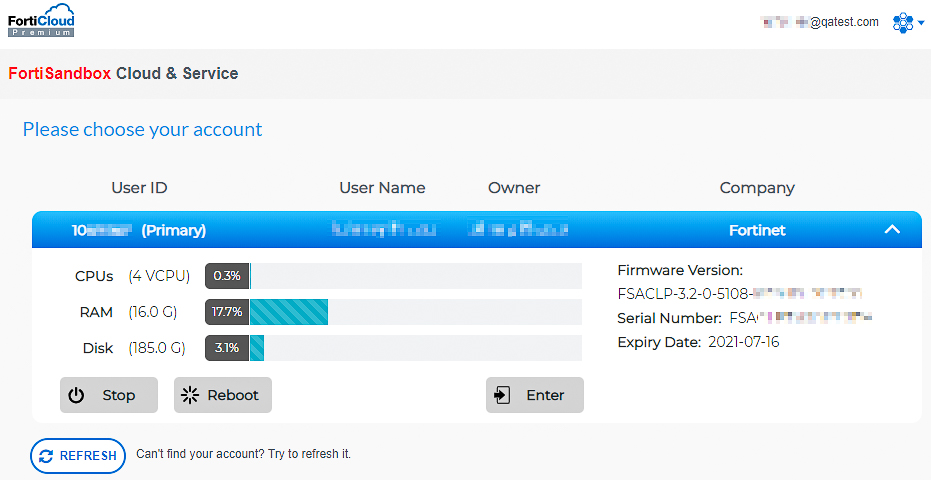Click the (4 VCPU) label
The image size is (931, 480).
coord(159,276)
